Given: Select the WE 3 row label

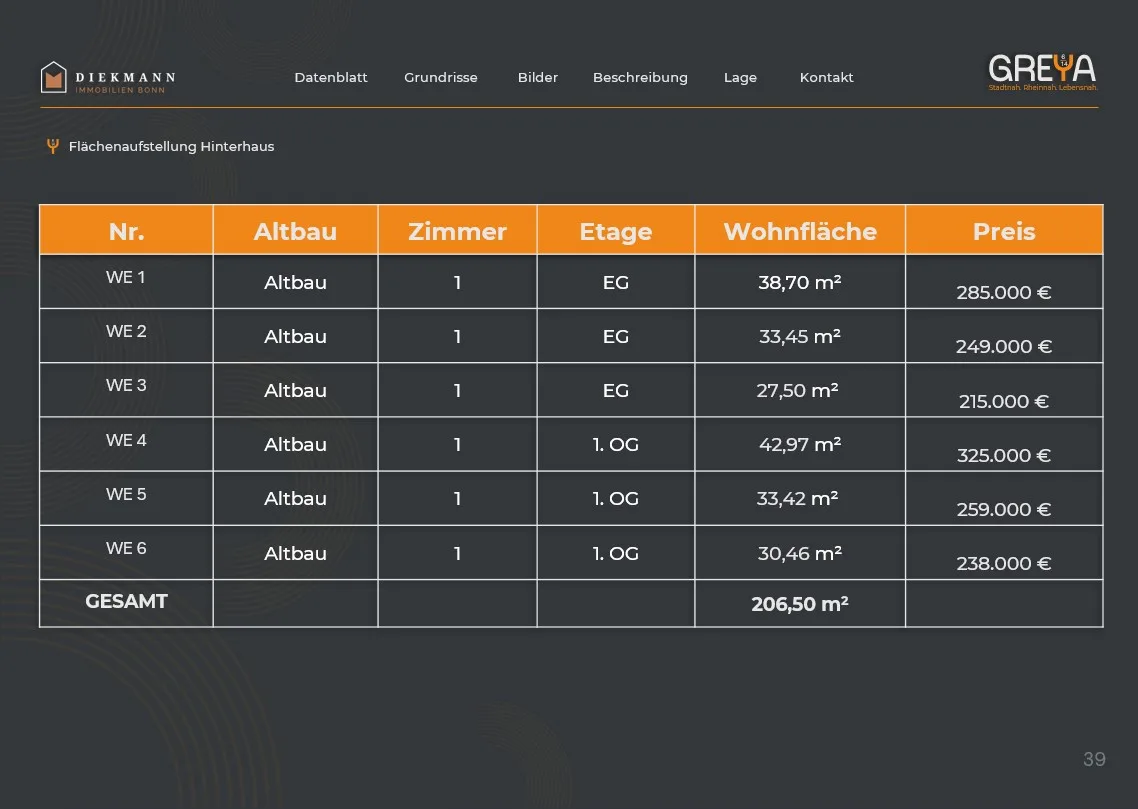Looking at the screenshot, I should tap(126, 385).
